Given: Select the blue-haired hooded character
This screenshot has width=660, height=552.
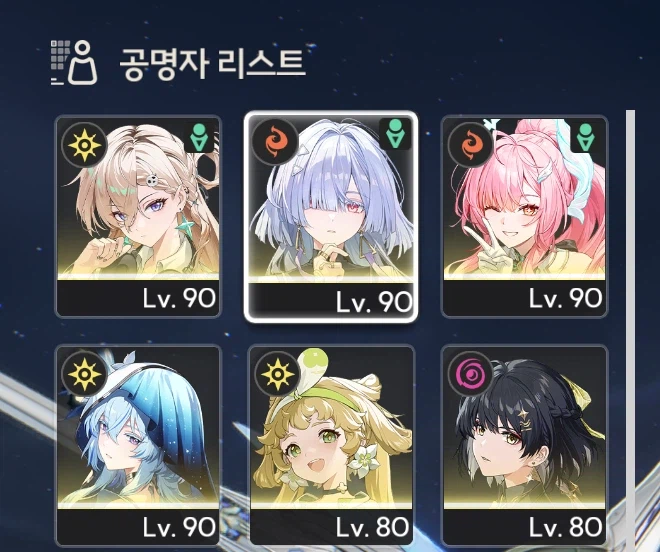Looking at the screenshot, I should click(138, 445).
